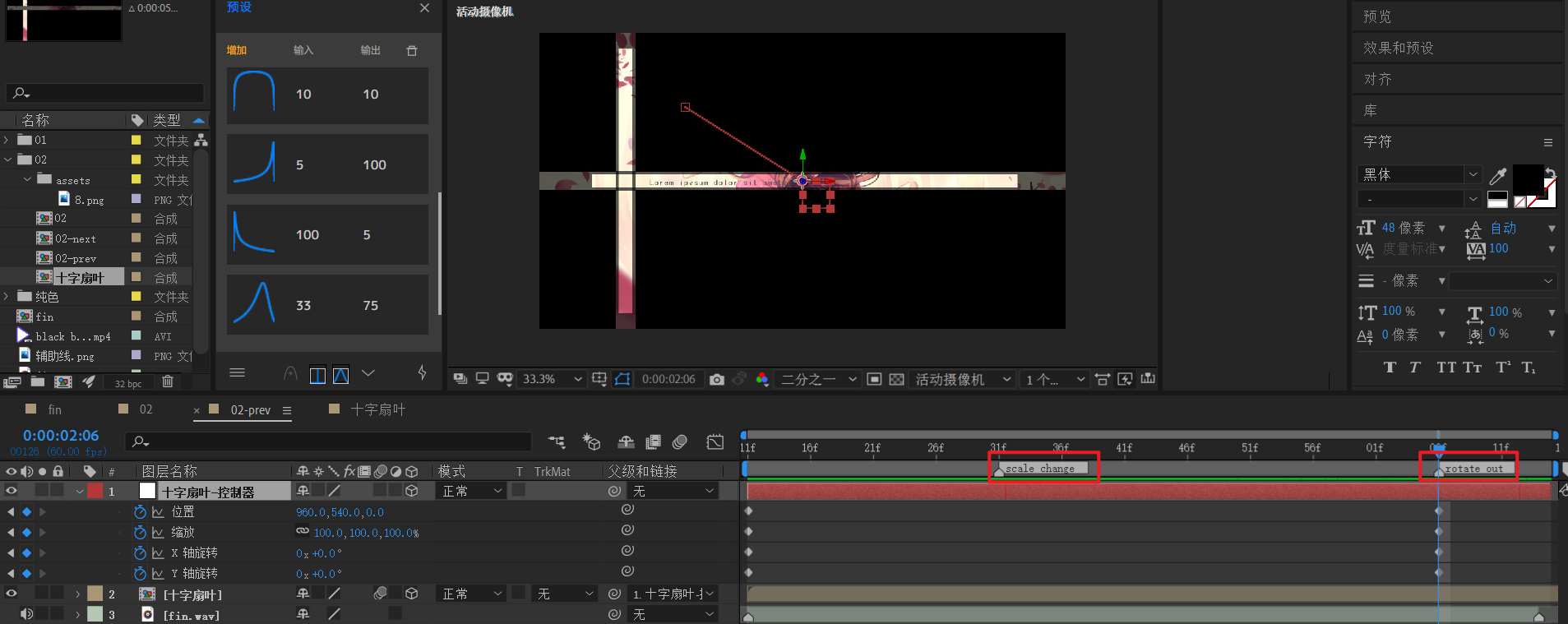Apply the 10 / 10 easing preset
Image resolution: width=1568 pixels, height=624 pixels.
[327, 95]
